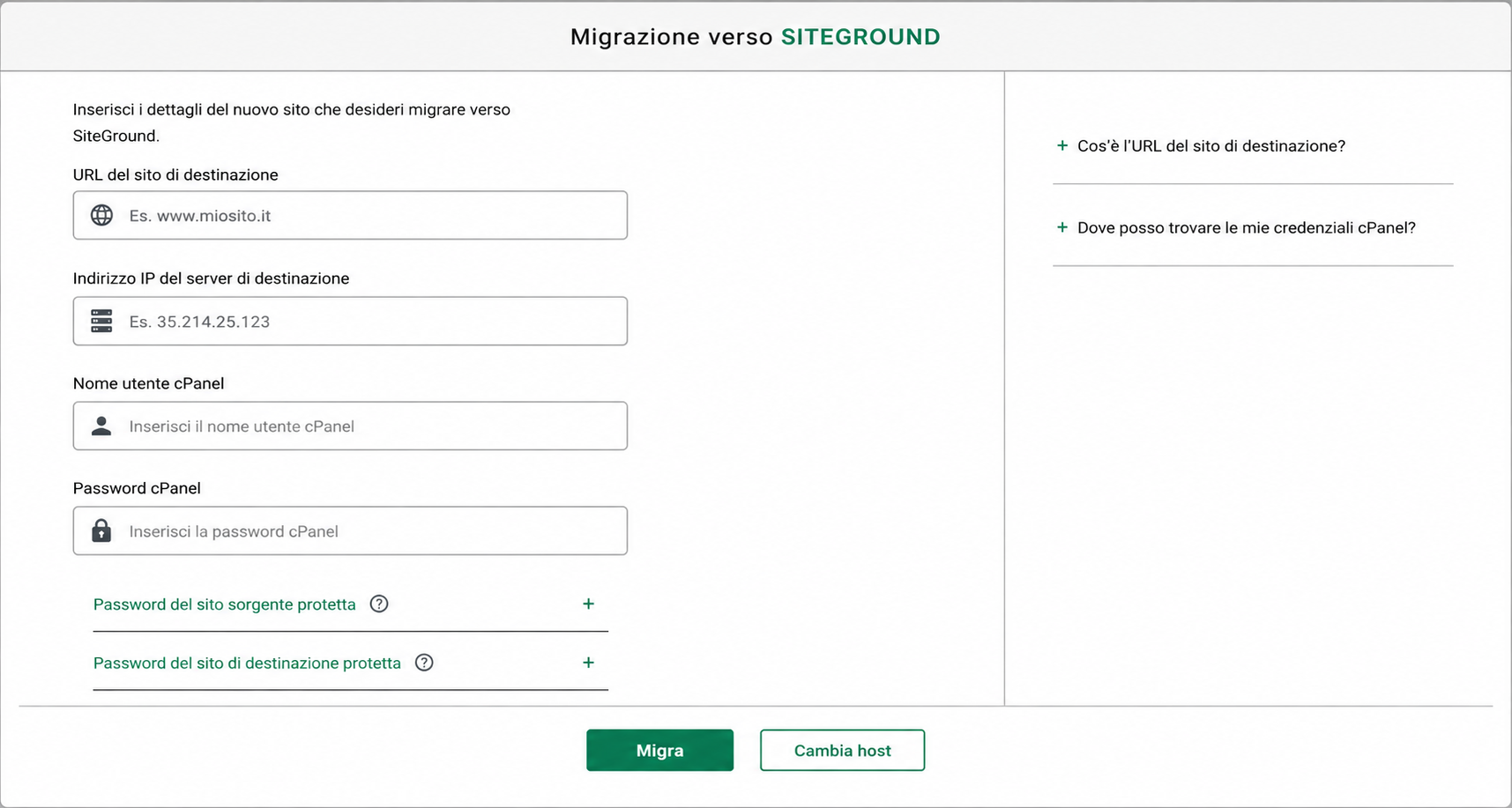Open help icon beside Password del sito di destinazione protetta
The width and height of the screenshot is (1512, 808).
tap(424, 663)
